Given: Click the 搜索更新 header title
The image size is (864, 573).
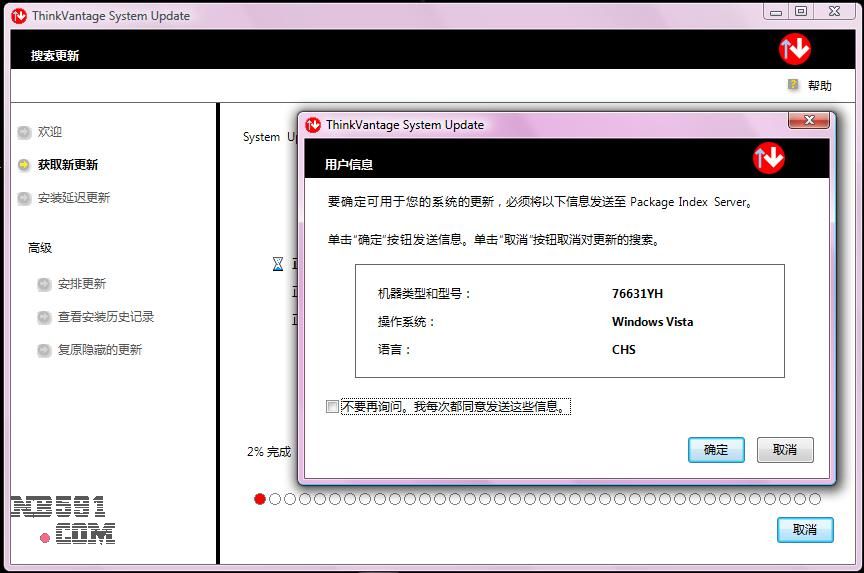Looking at the screenshot, I should point(55,56).
